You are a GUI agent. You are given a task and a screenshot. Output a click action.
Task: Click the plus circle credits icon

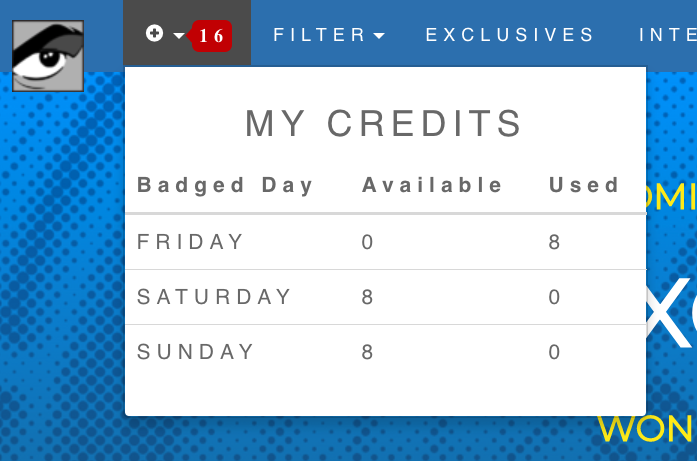pos(154,33)
